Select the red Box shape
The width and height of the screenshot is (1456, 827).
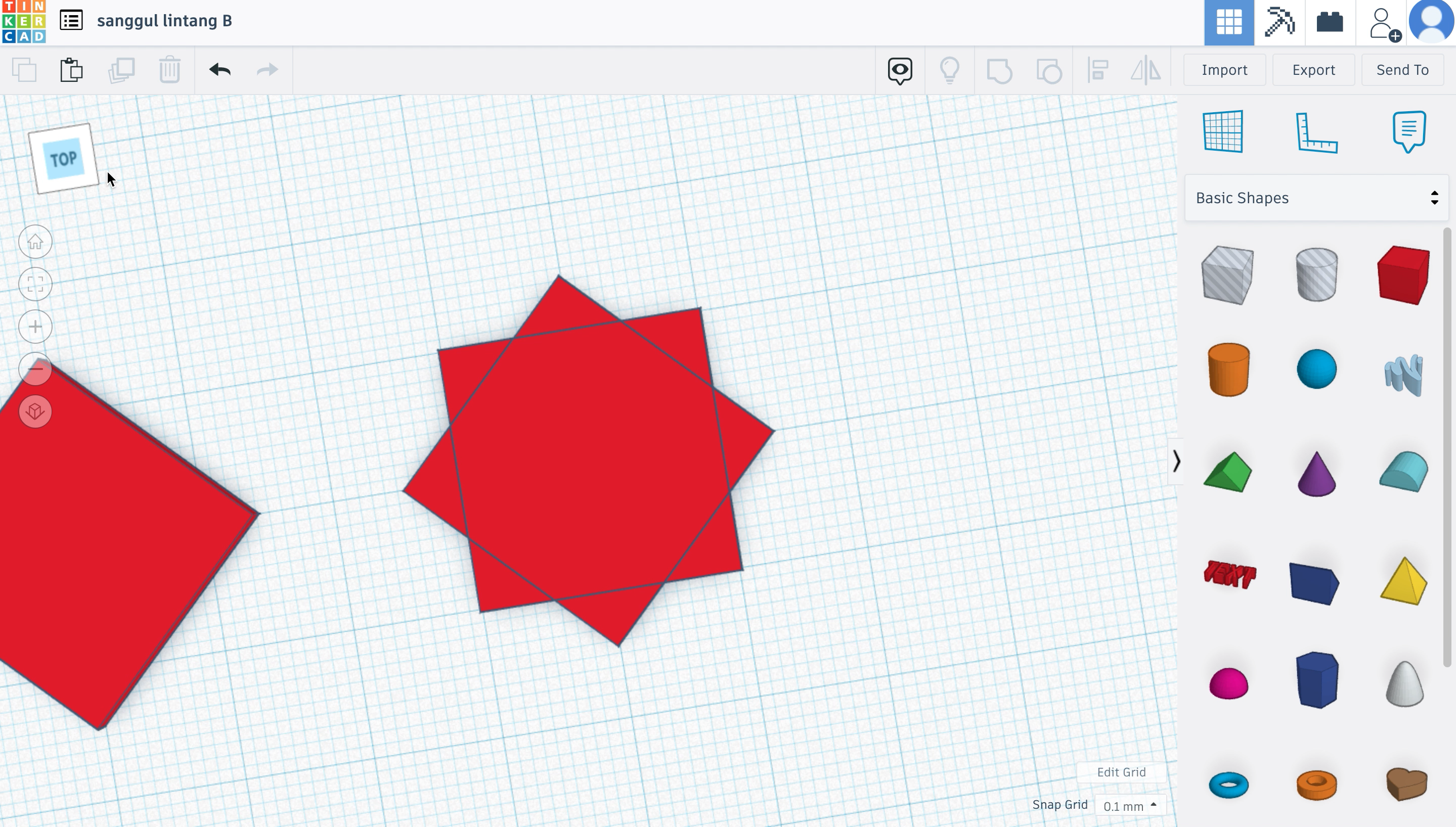pos(1403,275)
